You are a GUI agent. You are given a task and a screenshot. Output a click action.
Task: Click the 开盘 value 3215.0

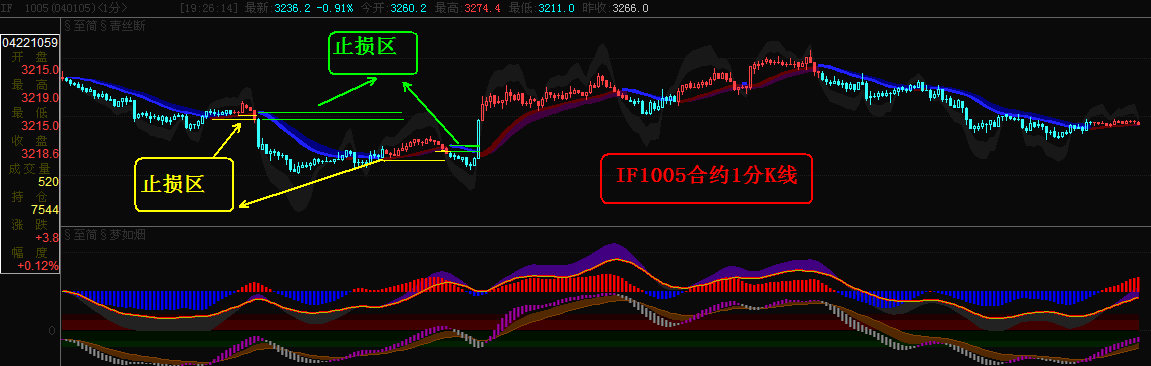pos(40,70)
